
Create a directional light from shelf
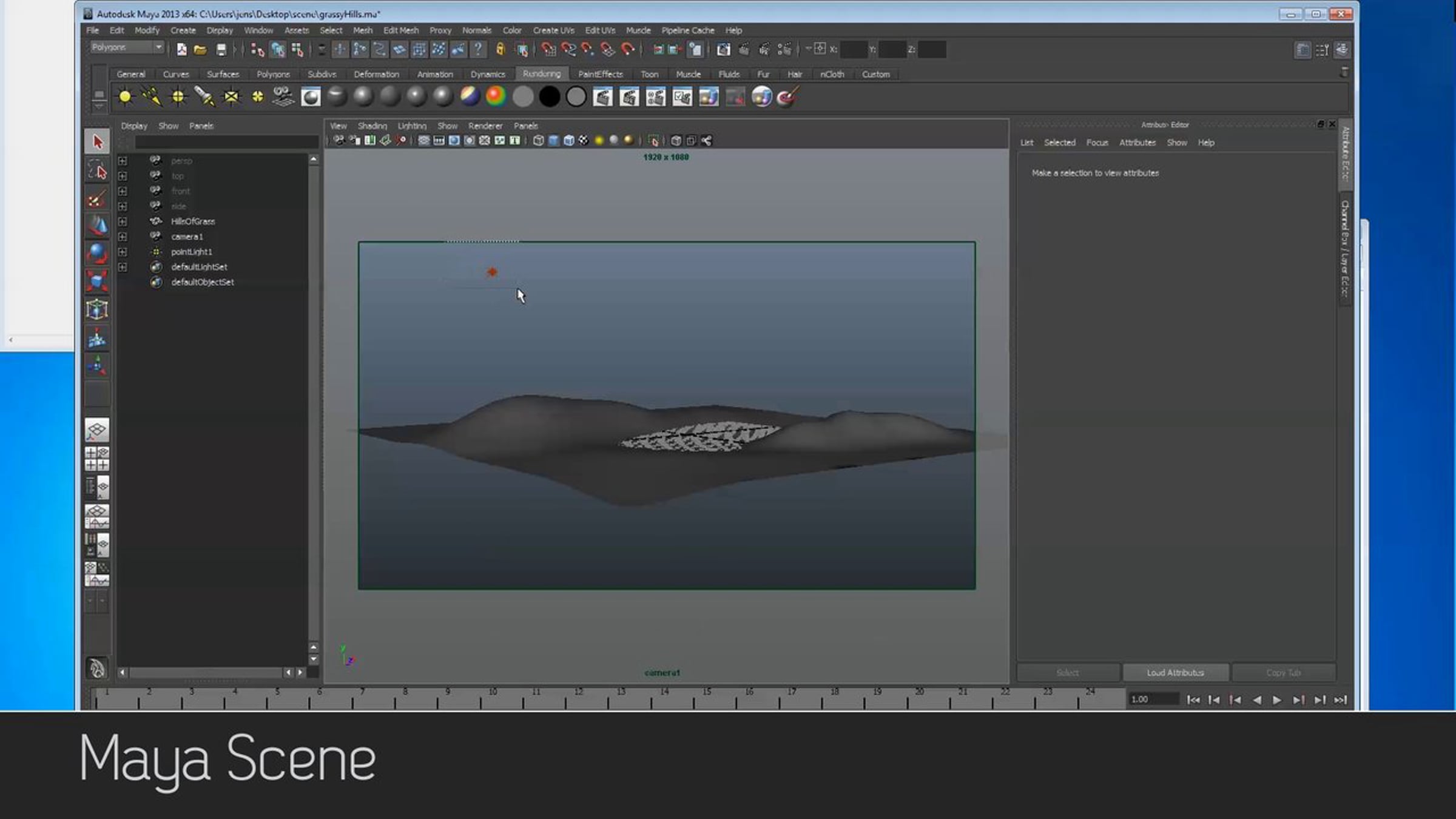click(151, 97)
